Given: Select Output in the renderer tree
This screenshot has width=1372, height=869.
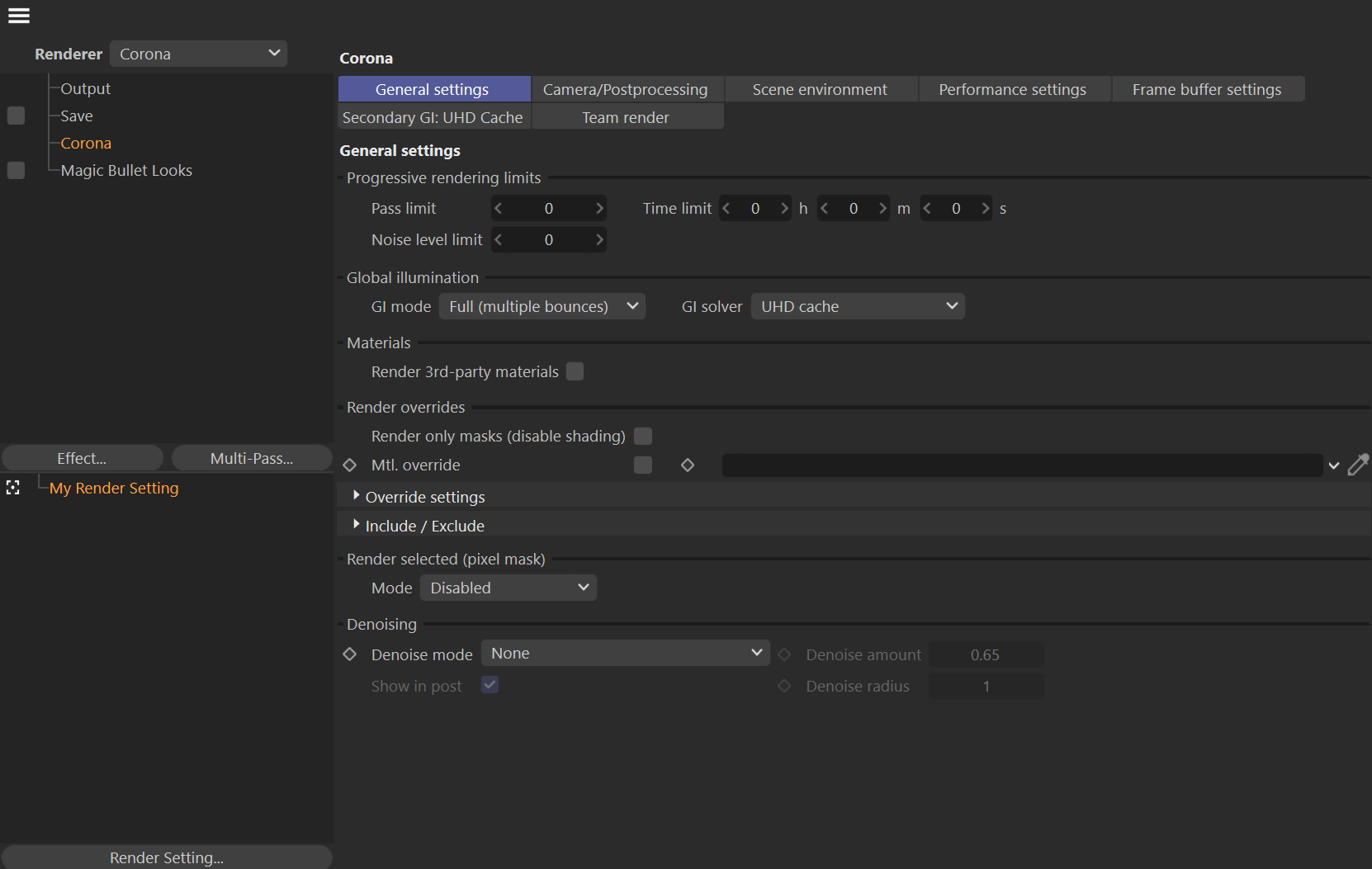Looking at the screenshot, I should tap(86, 88).
